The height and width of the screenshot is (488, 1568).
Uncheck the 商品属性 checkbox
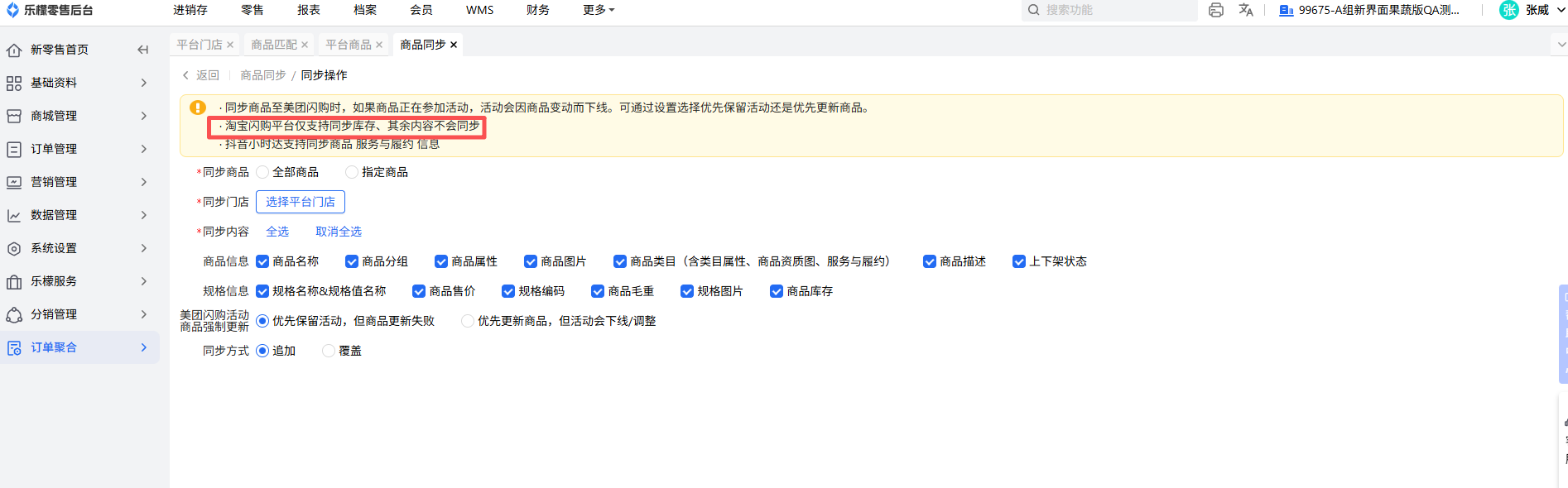441,261
